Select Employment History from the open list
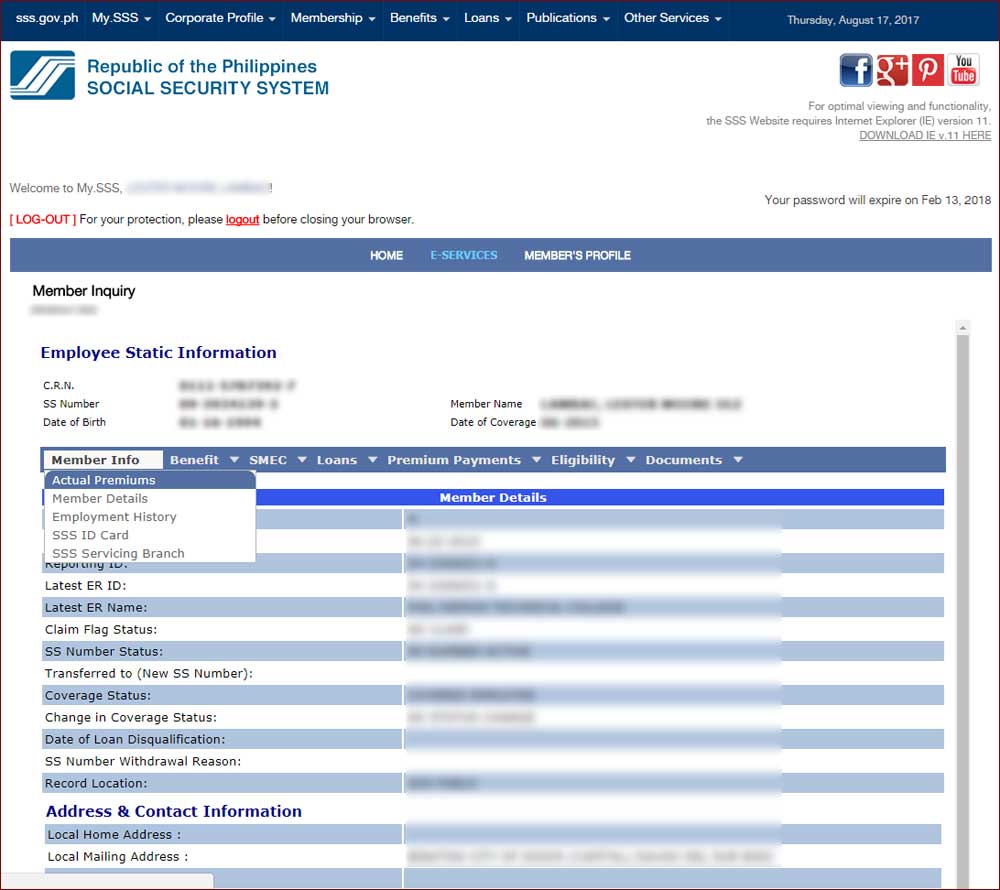 [x=117, y=517]
